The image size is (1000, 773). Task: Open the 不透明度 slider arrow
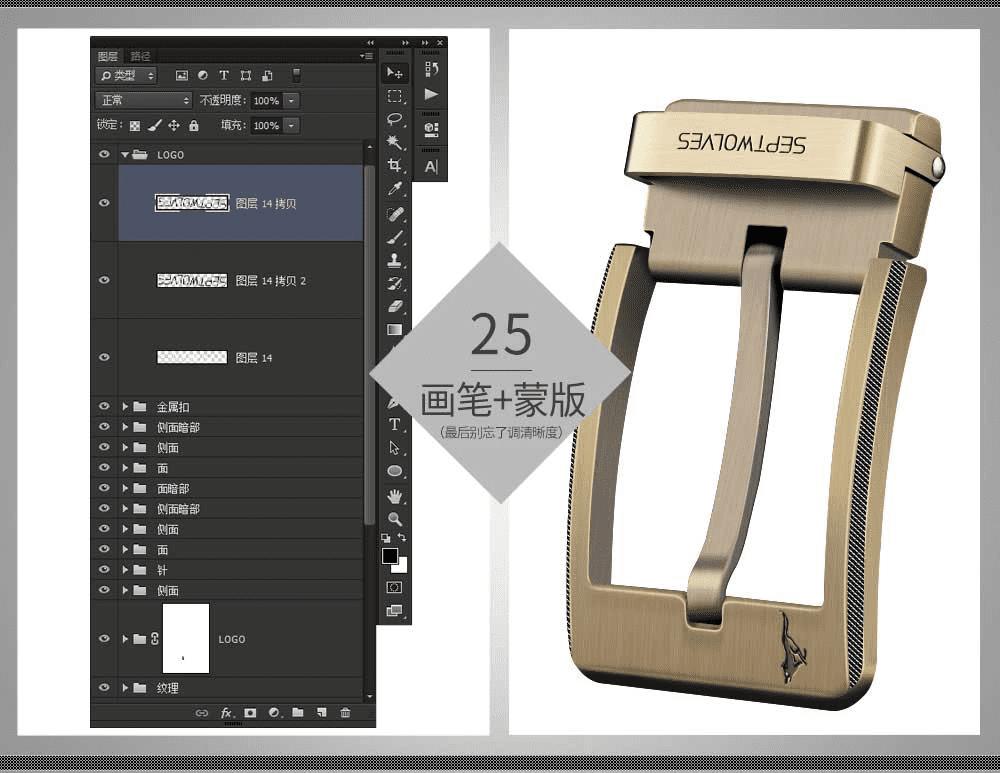(x=291, y=101)
